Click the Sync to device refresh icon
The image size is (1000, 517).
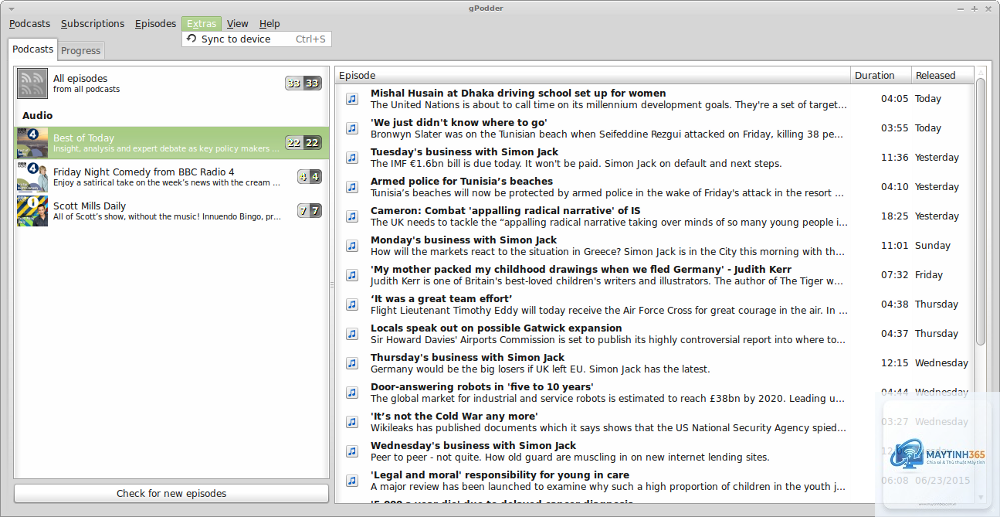pos(191,39)
